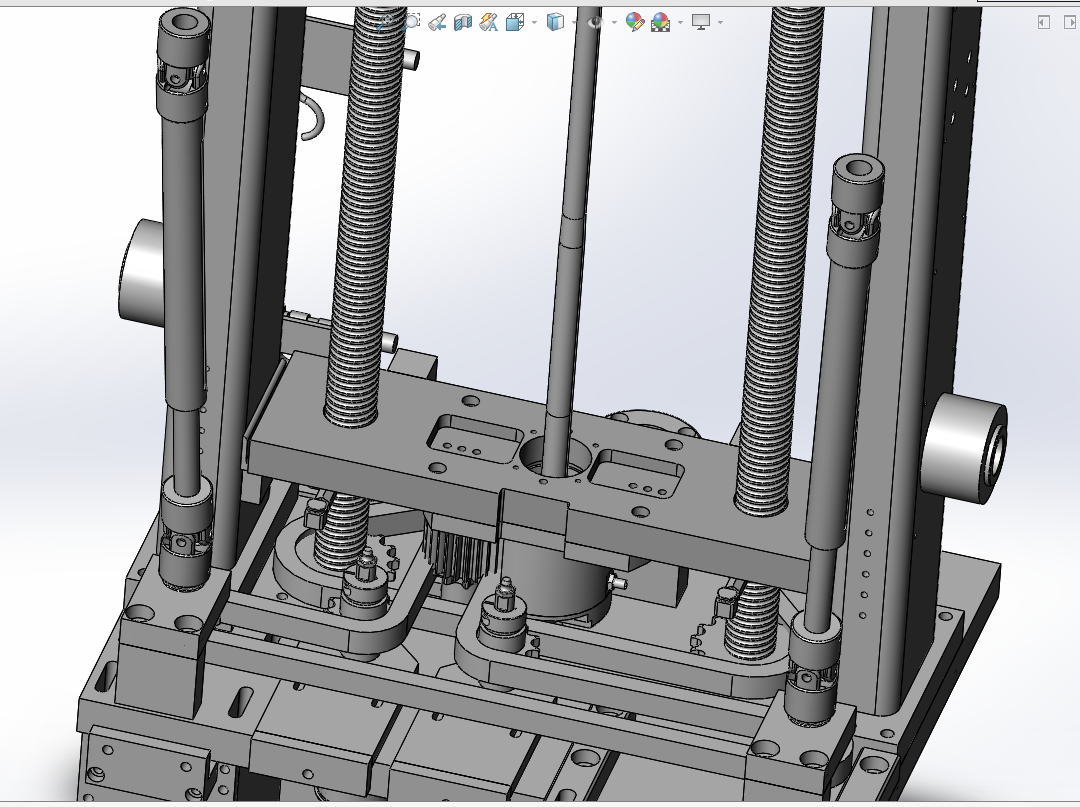Open the Display Style dropdown arrow

point(574,22)
